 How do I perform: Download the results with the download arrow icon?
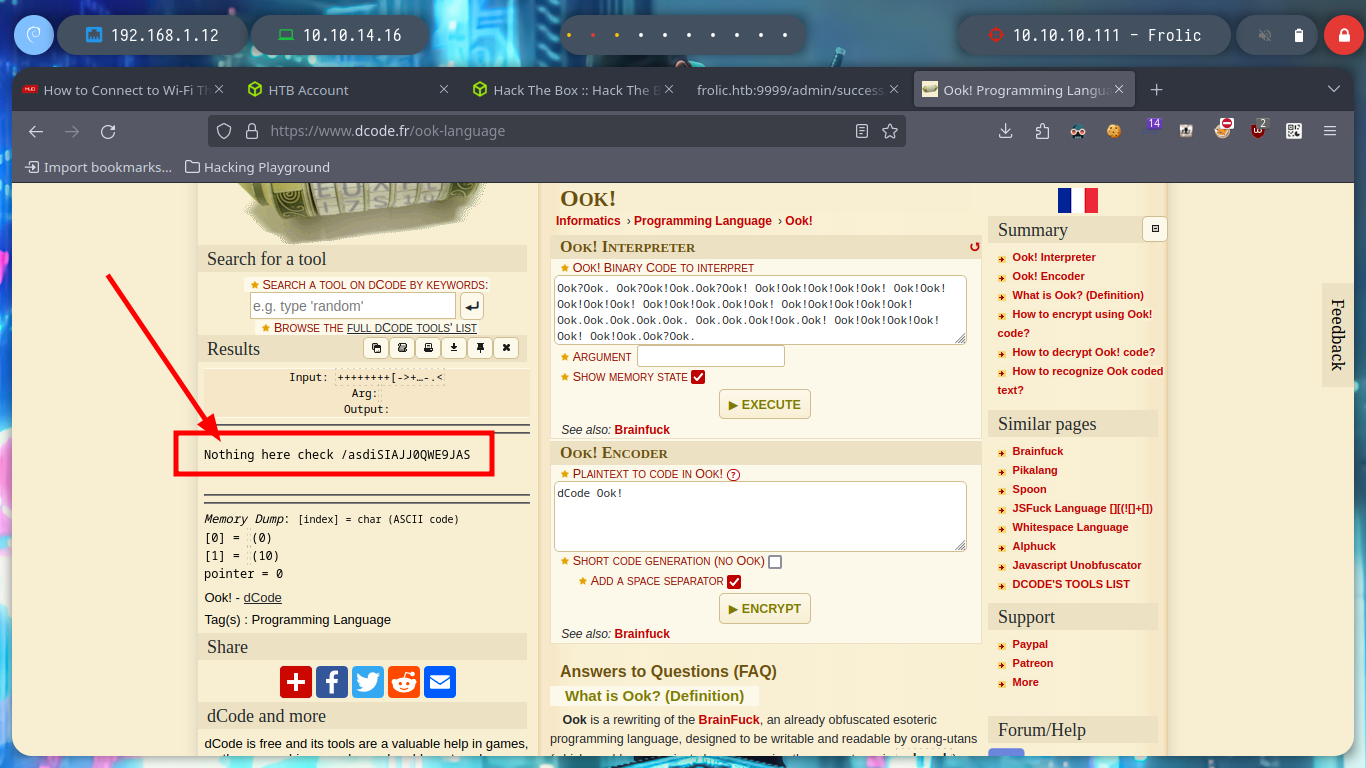click(x=454, y=348)
